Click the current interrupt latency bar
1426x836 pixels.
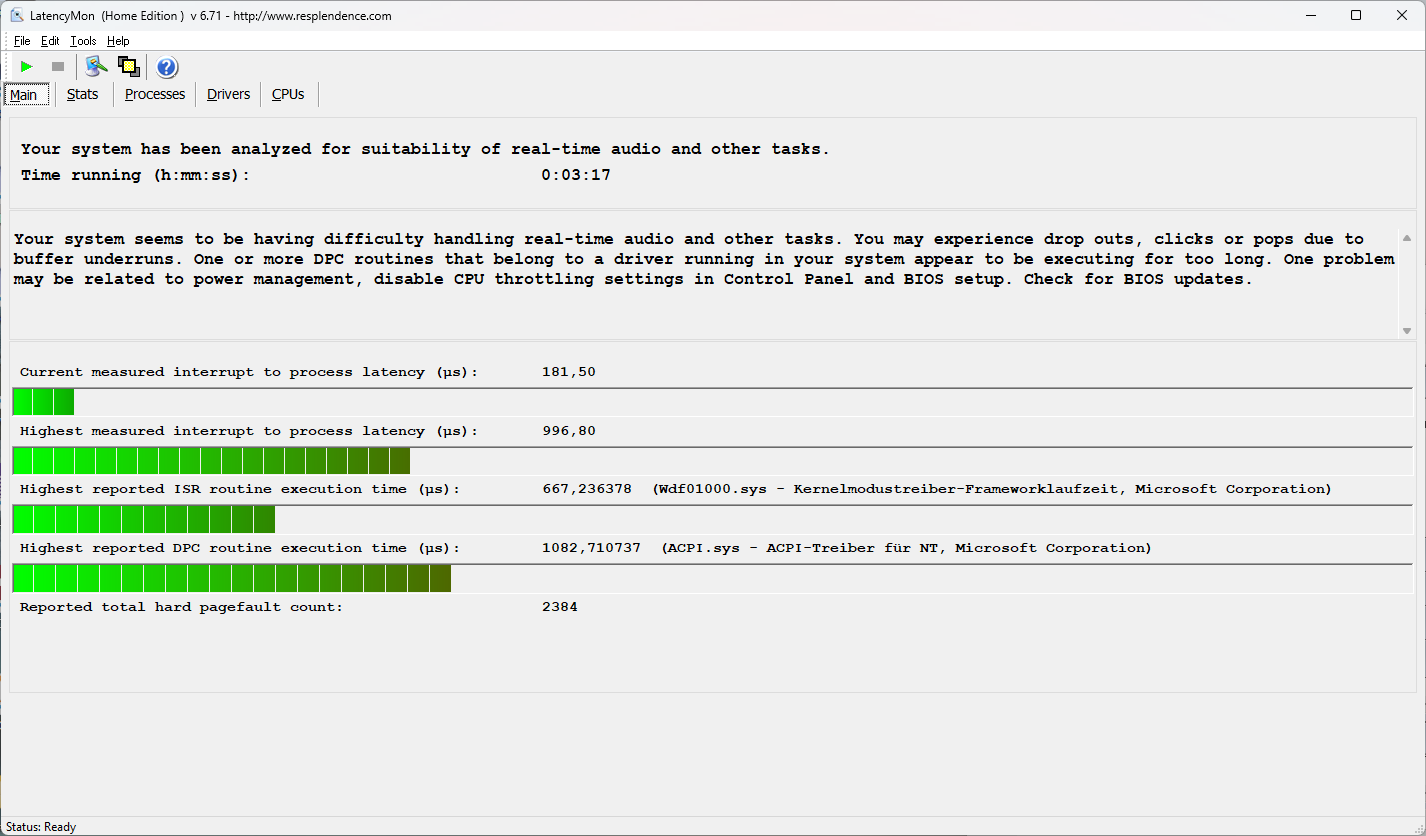coord(712,402)
